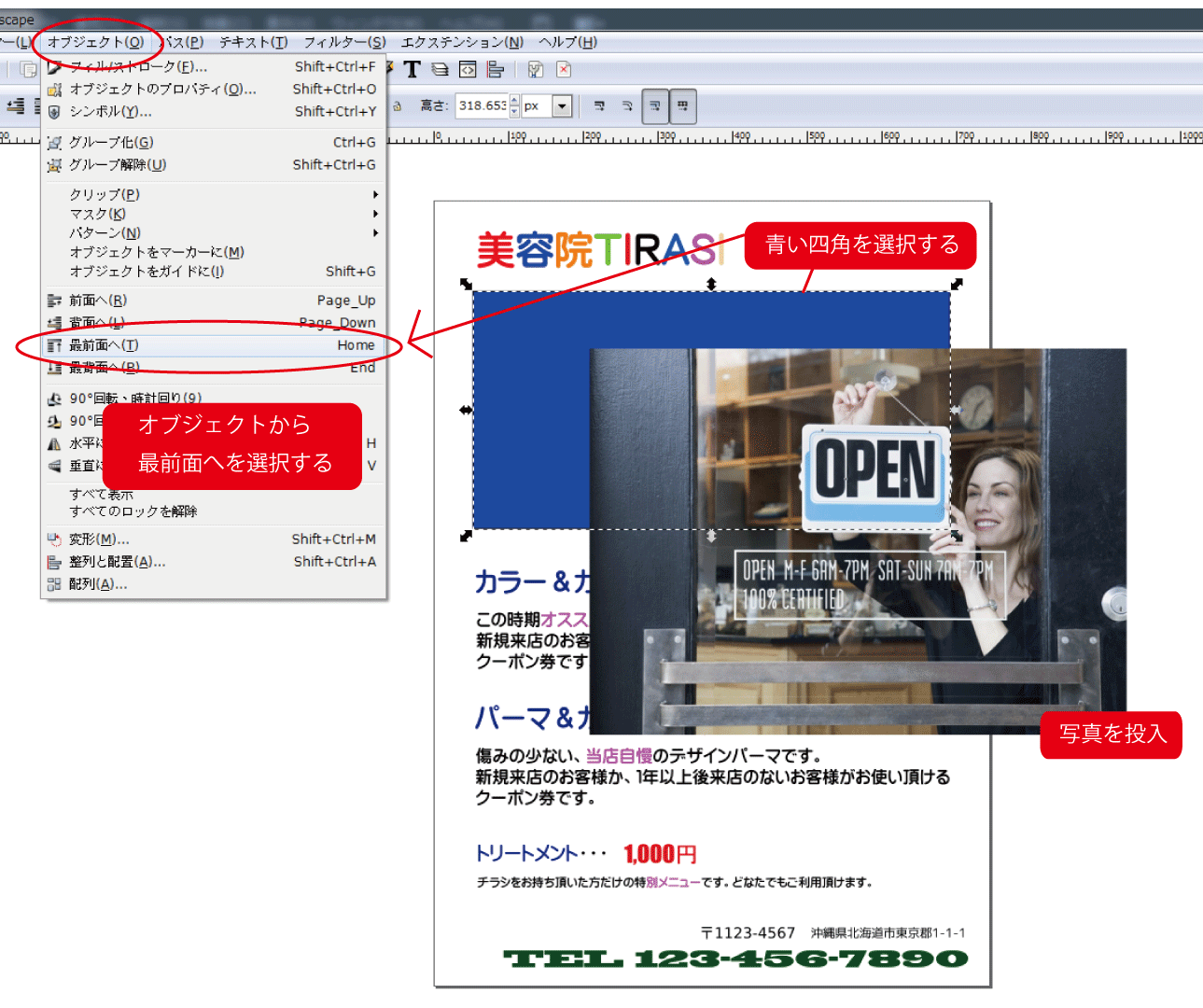Click the bottom-left selection scale handle
1203x1008 pixels.
467,536
